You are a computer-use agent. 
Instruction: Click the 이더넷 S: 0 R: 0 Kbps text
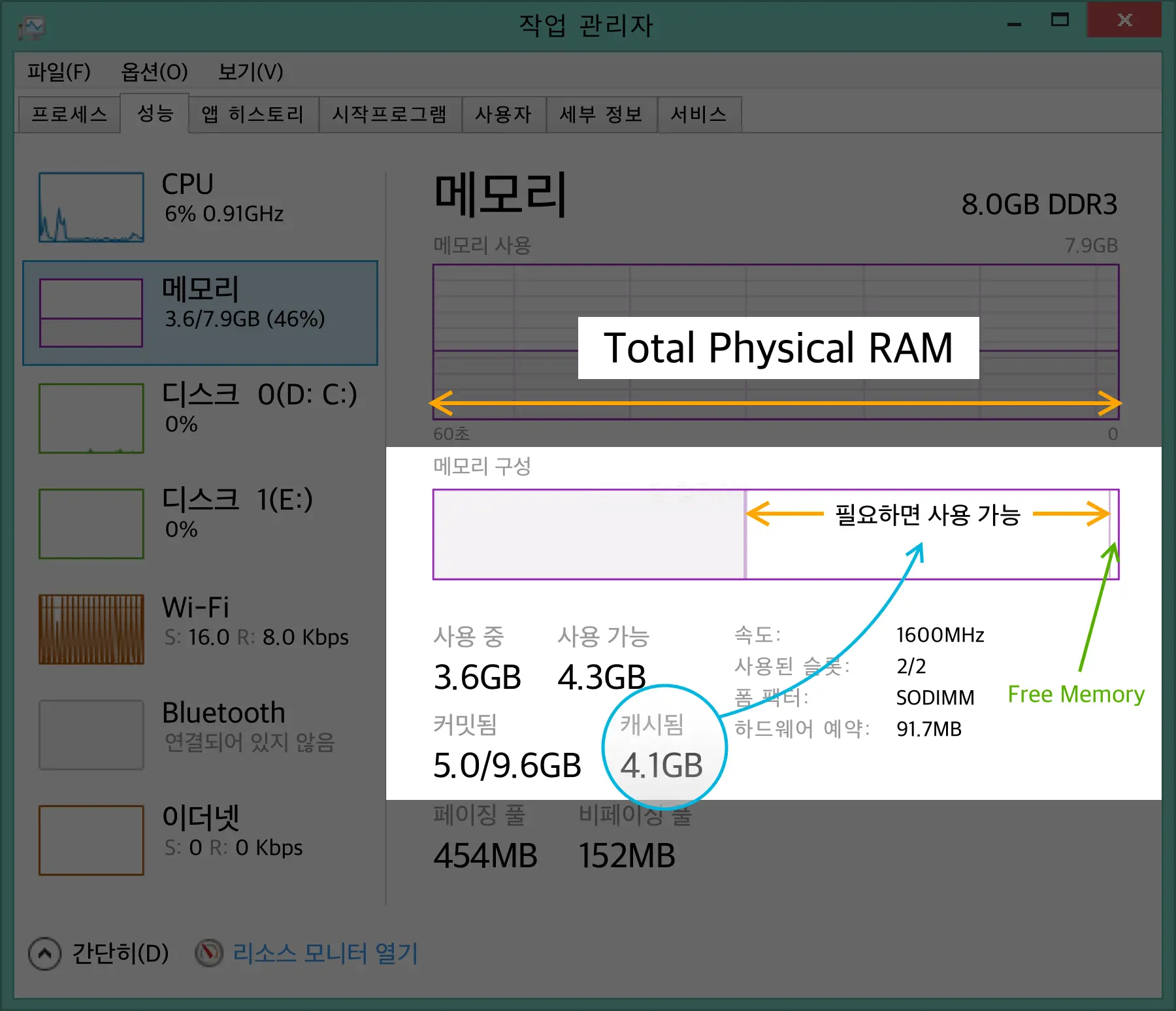(233, 848)
